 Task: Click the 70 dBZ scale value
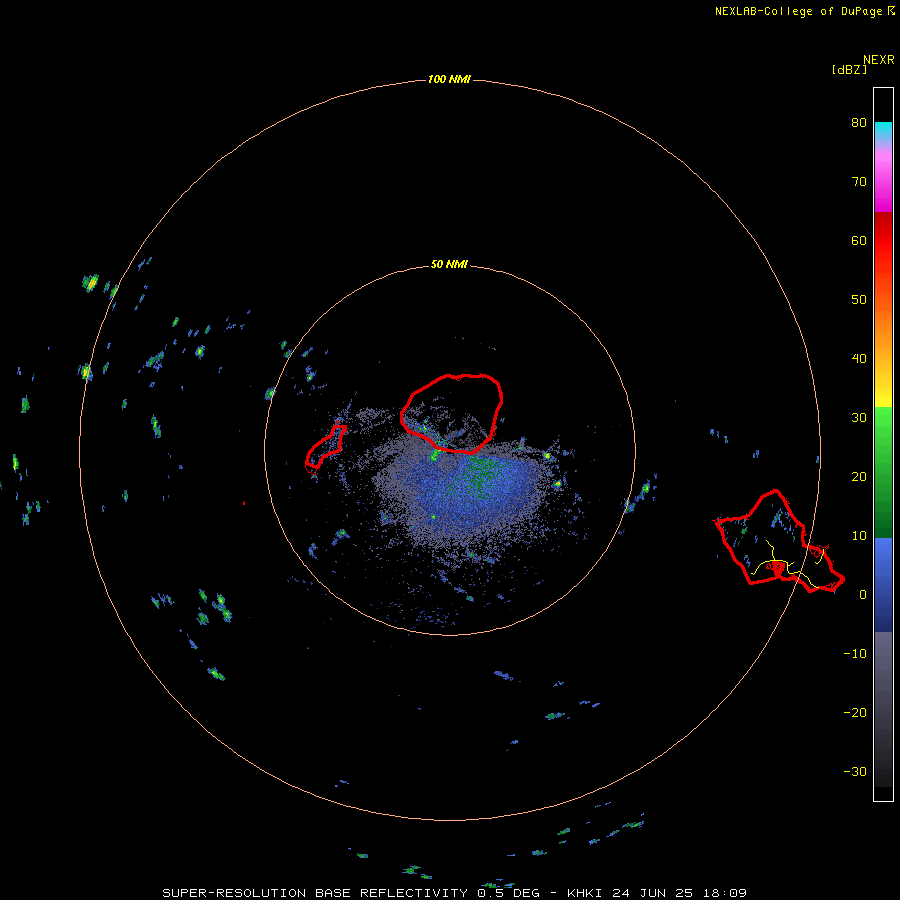[859, 181]
